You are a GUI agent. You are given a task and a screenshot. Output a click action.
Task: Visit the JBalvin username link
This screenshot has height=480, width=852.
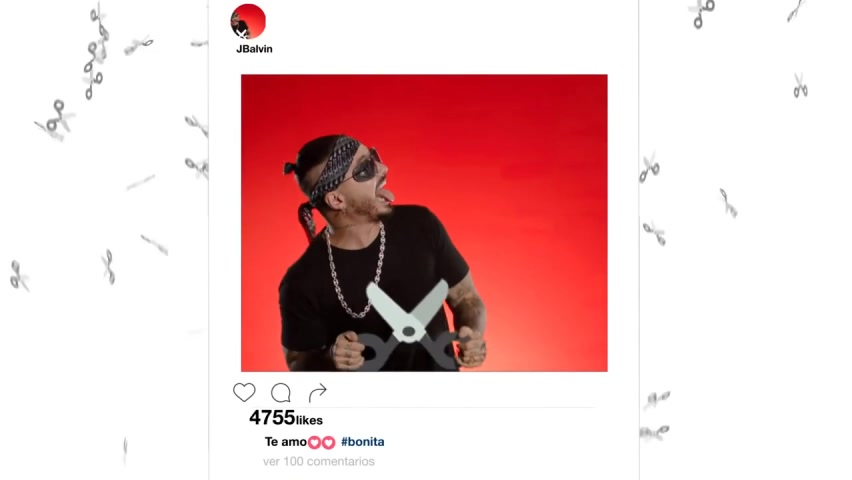pos(254,49)
